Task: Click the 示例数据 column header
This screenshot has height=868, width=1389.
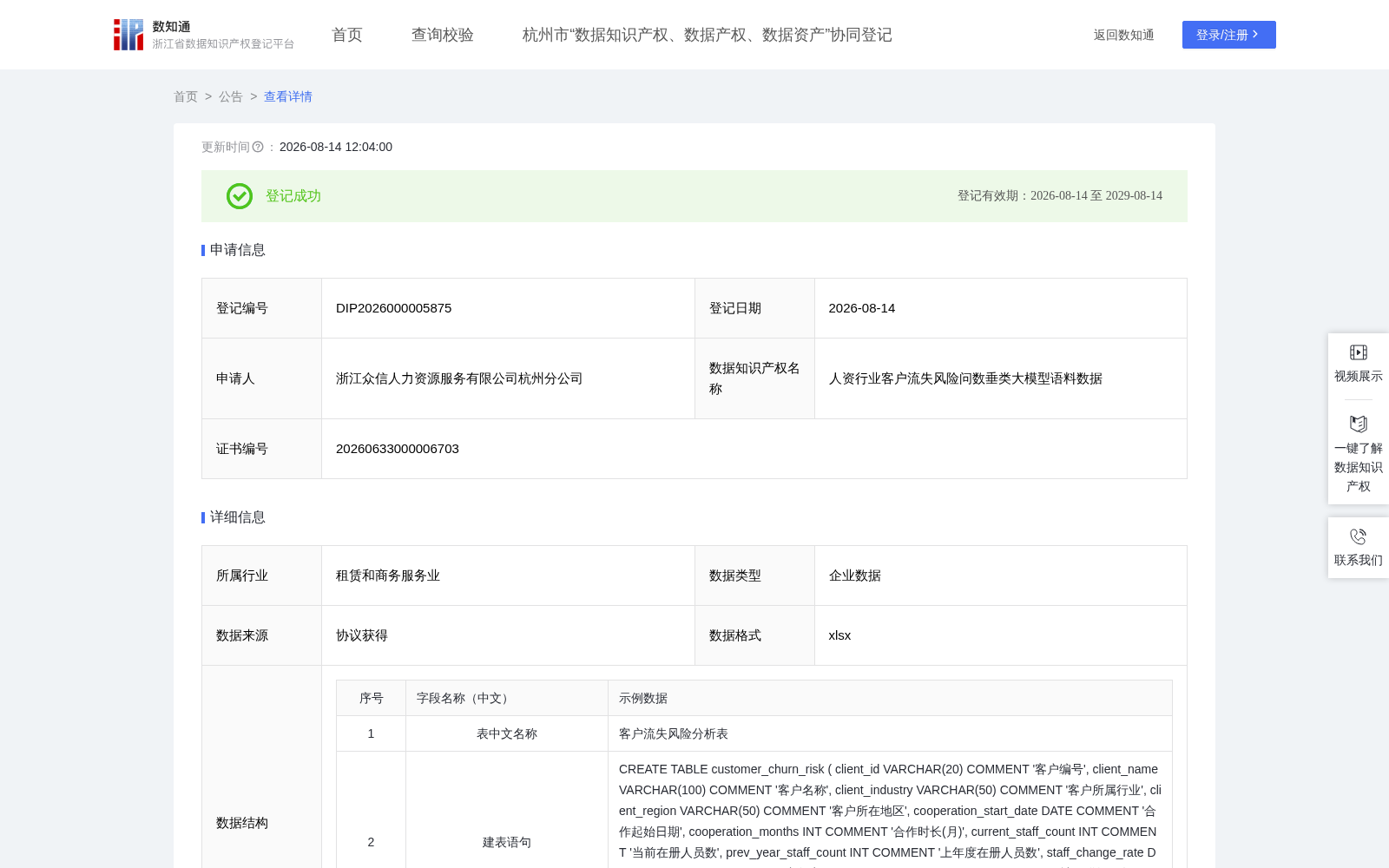Action: point(890,698)
